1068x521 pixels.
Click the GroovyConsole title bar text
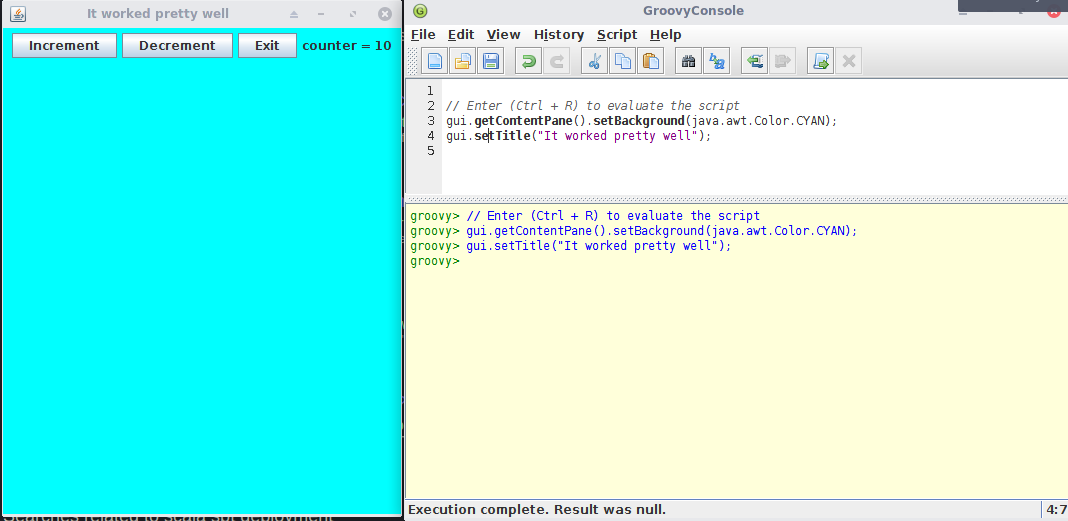(693, 11)
